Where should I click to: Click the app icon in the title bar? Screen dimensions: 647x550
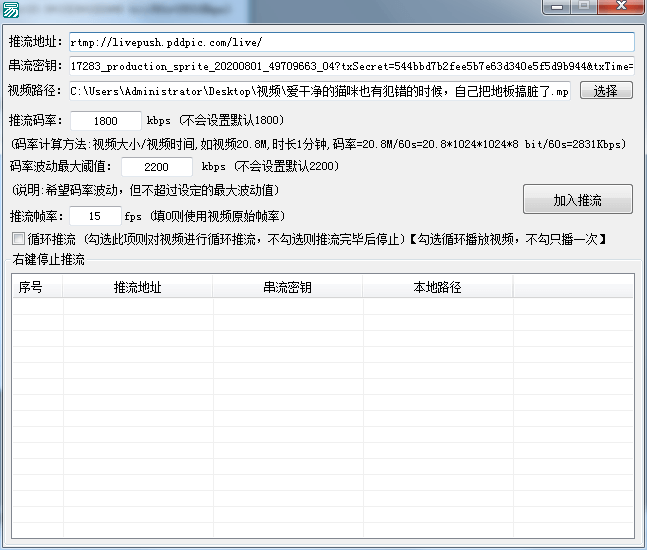(11, 9)
